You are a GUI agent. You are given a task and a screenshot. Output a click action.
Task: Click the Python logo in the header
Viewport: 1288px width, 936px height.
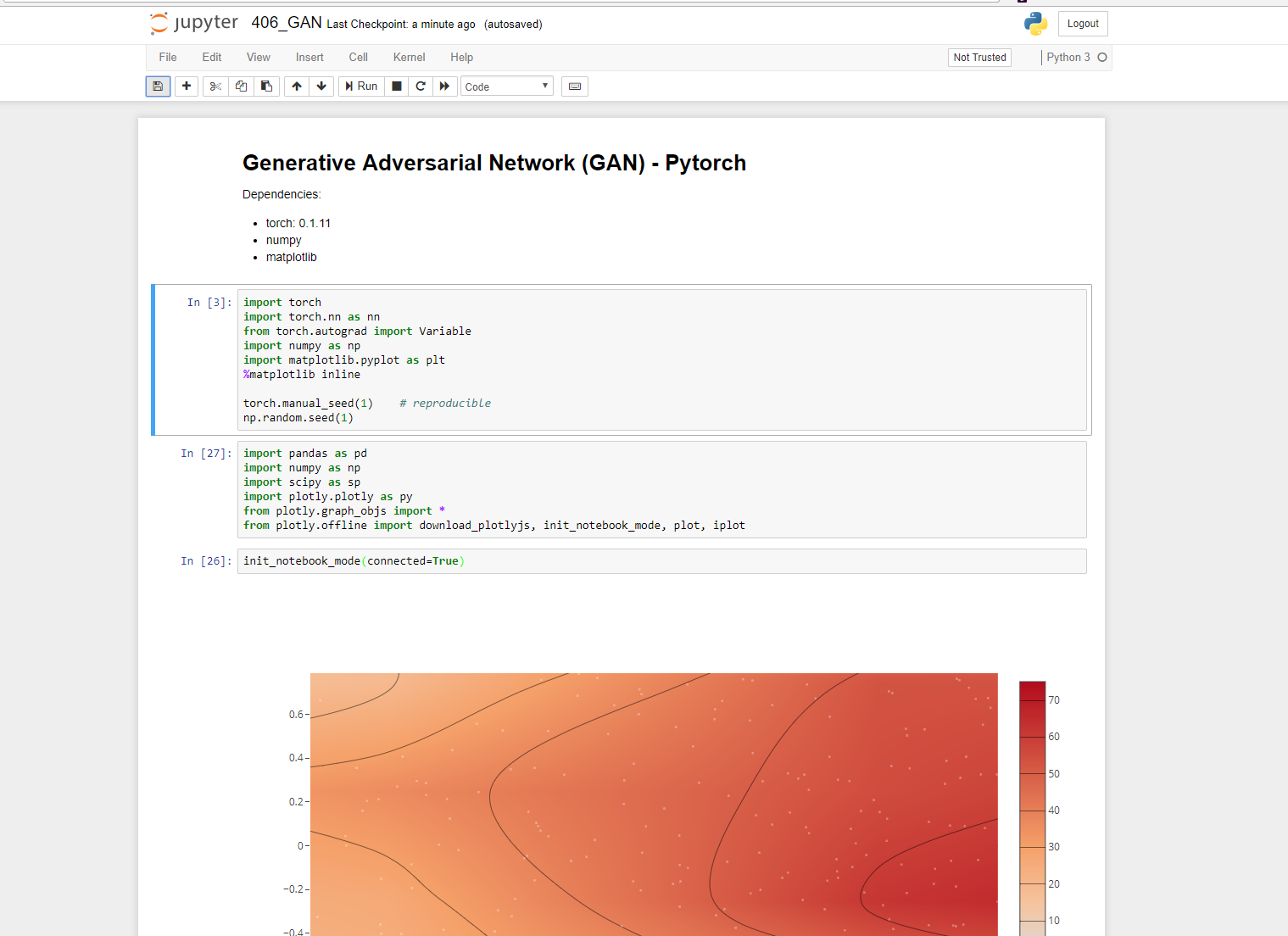(x=1034, y=23)
